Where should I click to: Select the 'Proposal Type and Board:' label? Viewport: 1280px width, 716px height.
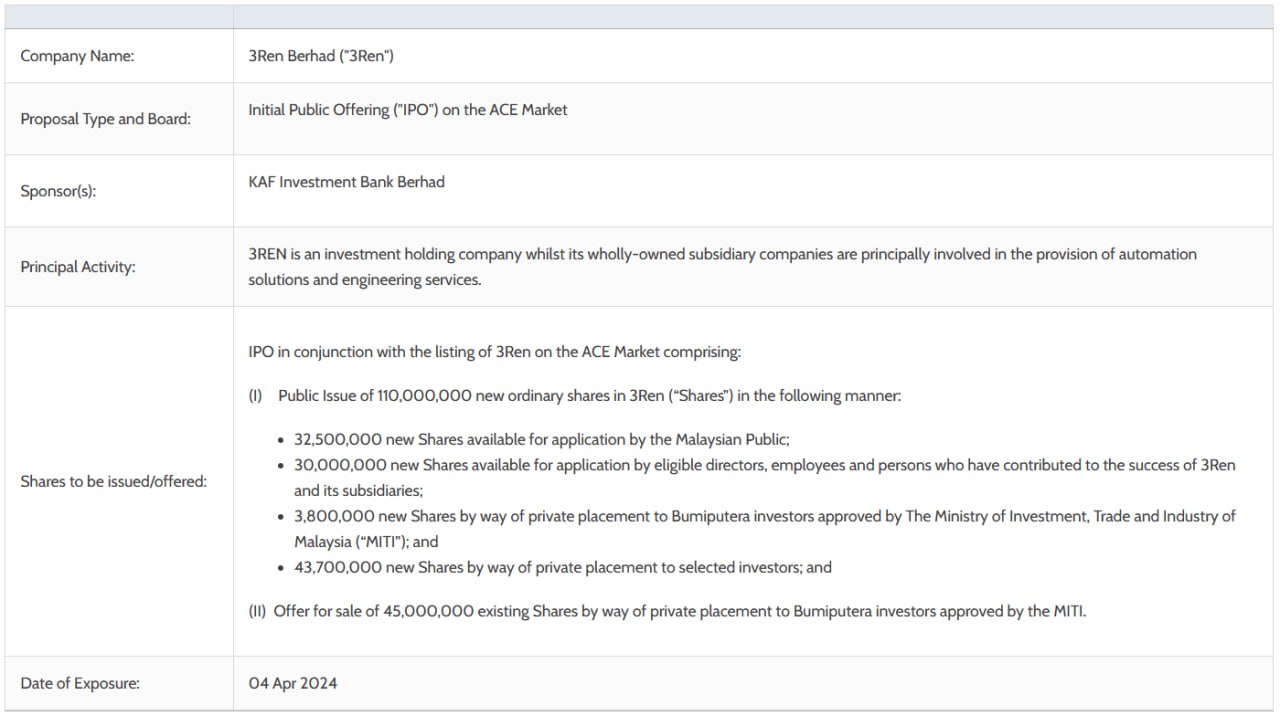(x=105, y=119)
